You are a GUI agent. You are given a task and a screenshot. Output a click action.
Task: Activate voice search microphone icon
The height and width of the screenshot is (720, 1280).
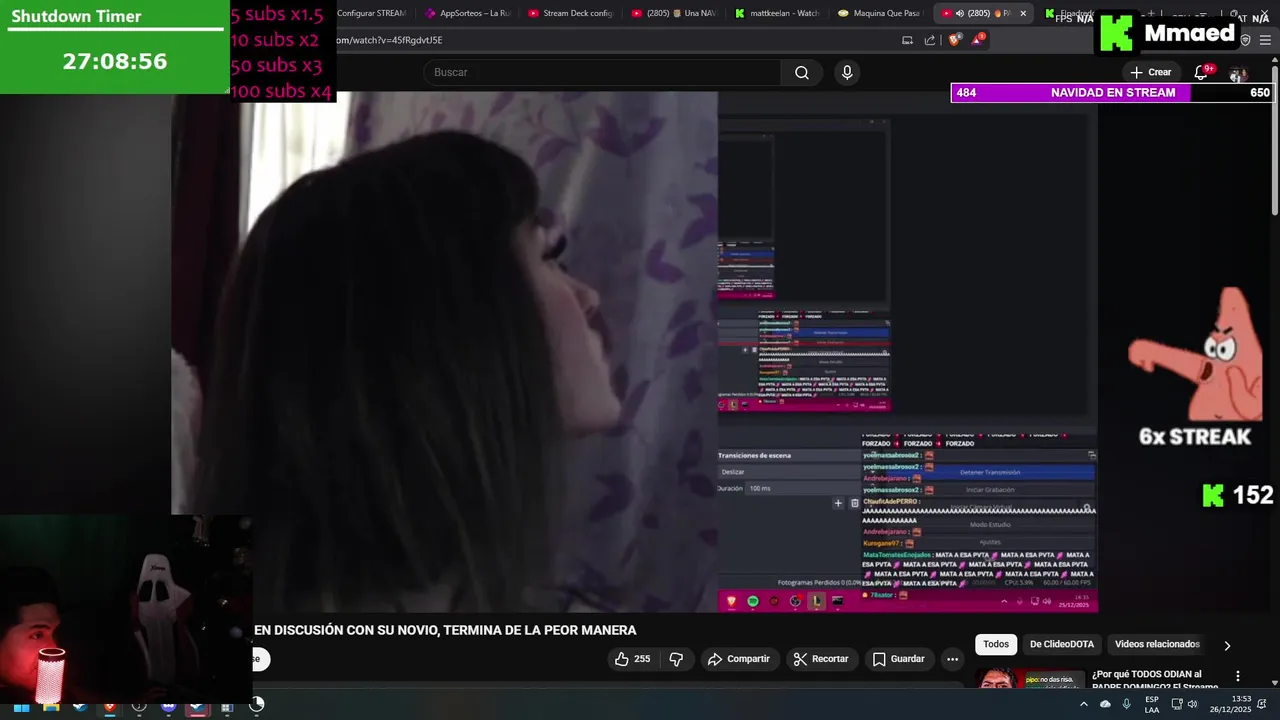coord(847,72)
